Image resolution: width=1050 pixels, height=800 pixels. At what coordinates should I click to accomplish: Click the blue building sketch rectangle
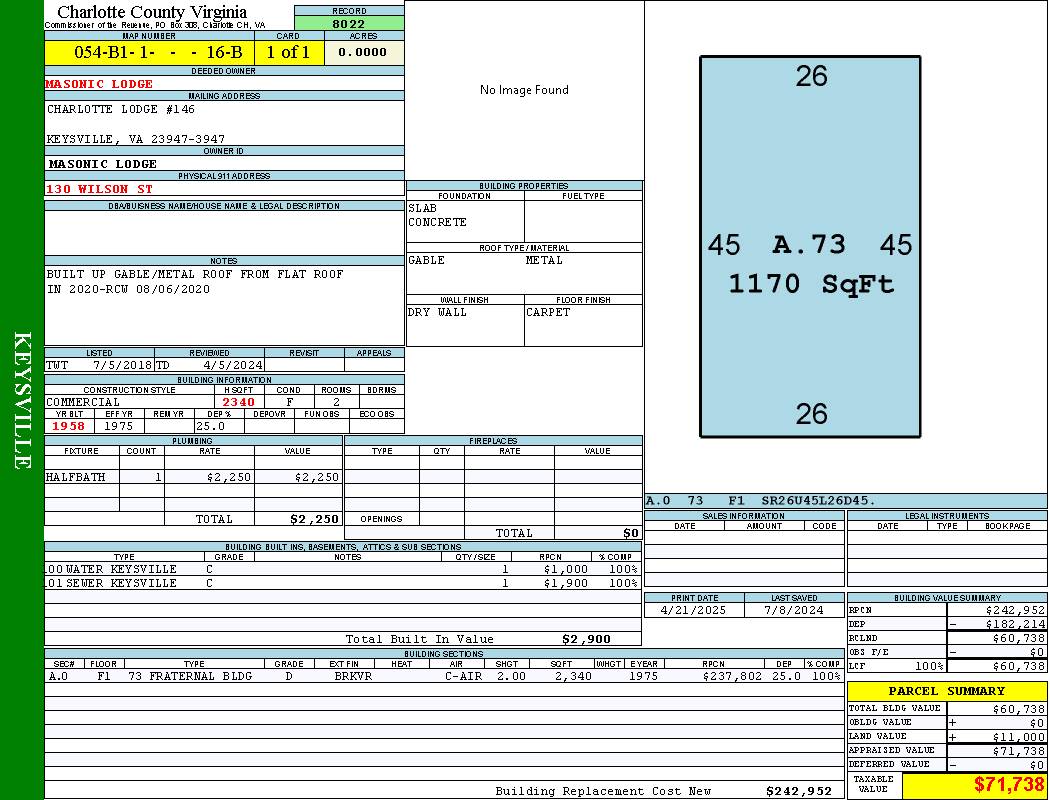click(810, 246)
